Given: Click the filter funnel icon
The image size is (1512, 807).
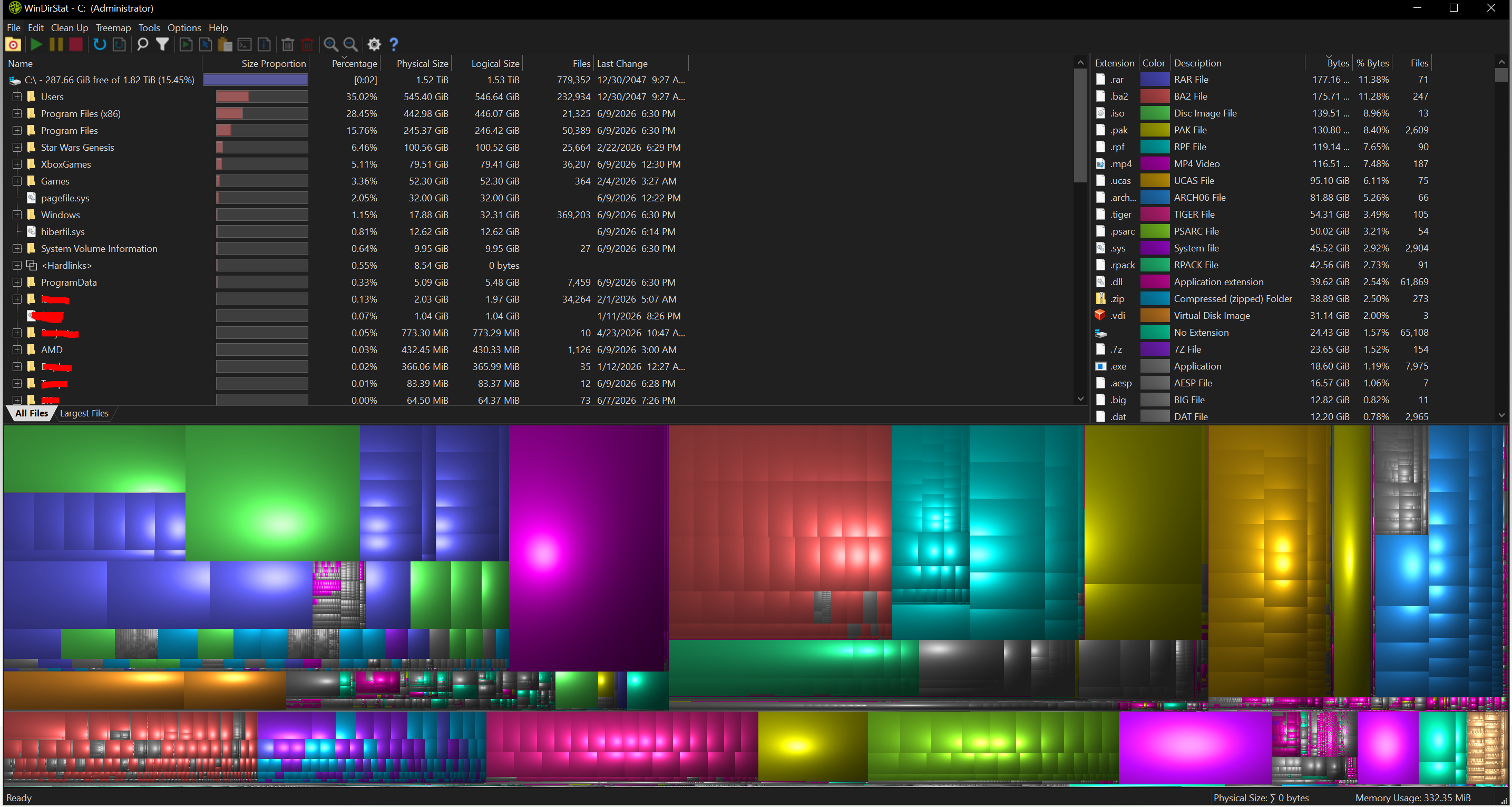Looking at the screenshot, I should (x=163, y=45).
